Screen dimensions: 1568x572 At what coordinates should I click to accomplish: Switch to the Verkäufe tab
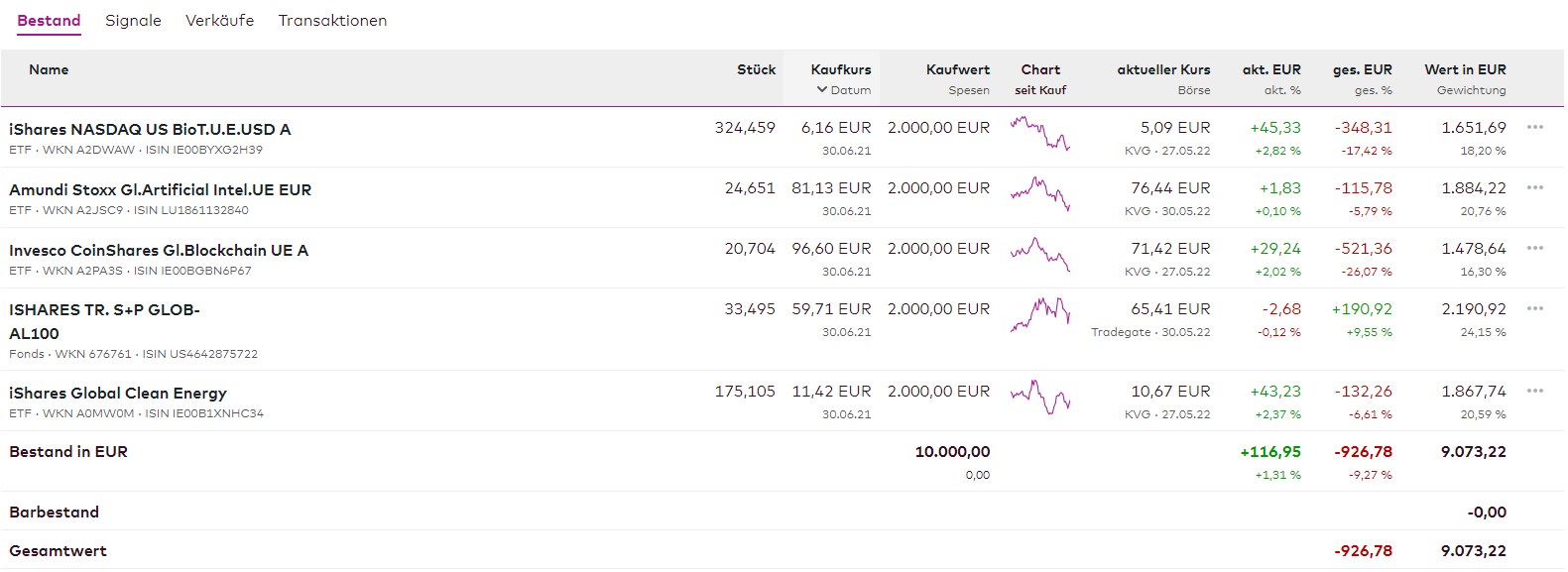pyautogui.click(x=219, y=21)
